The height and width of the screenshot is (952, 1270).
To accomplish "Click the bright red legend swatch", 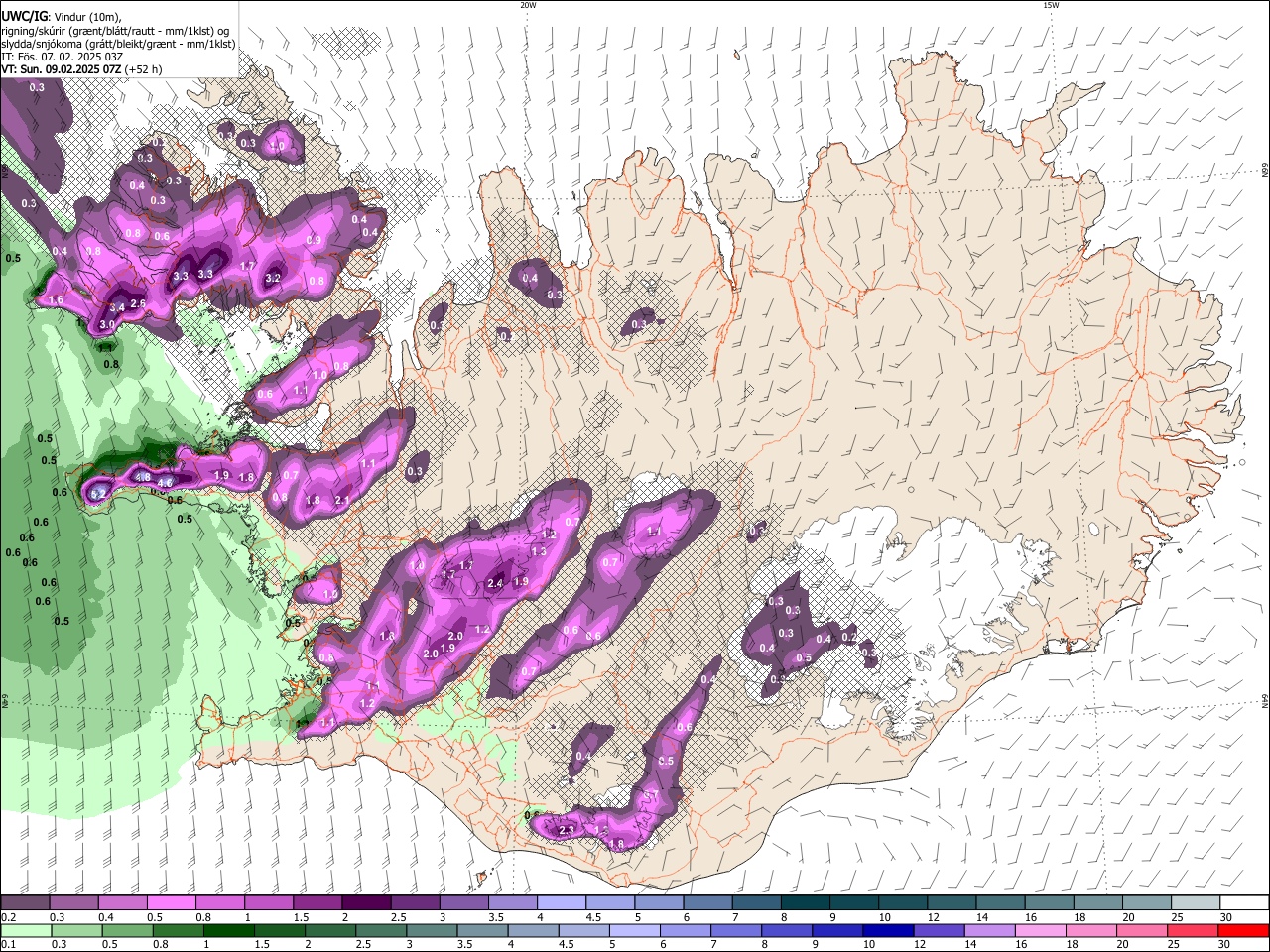I will click(1244, 930).
